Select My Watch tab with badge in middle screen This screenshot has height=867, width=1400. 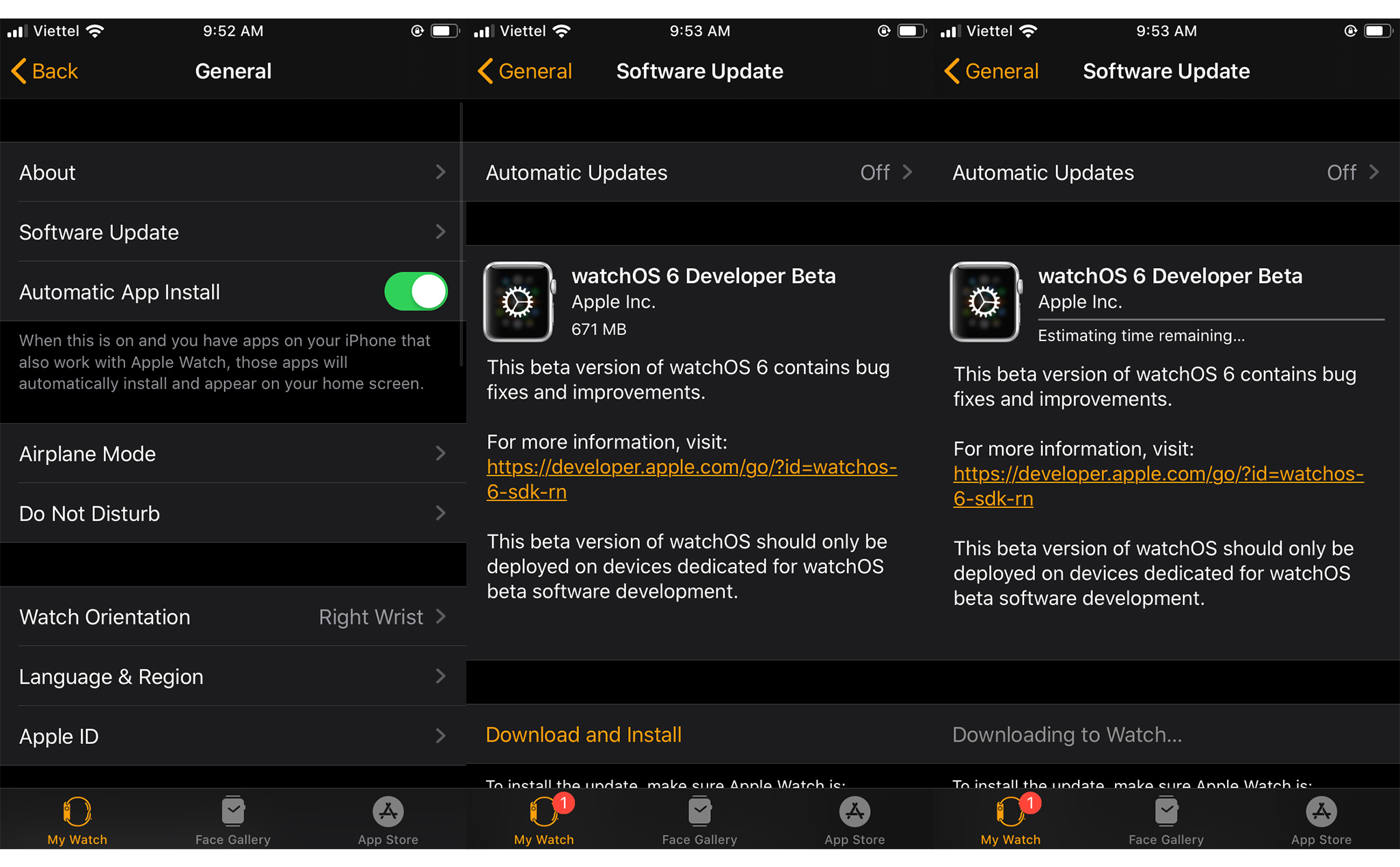click(544, 812)
